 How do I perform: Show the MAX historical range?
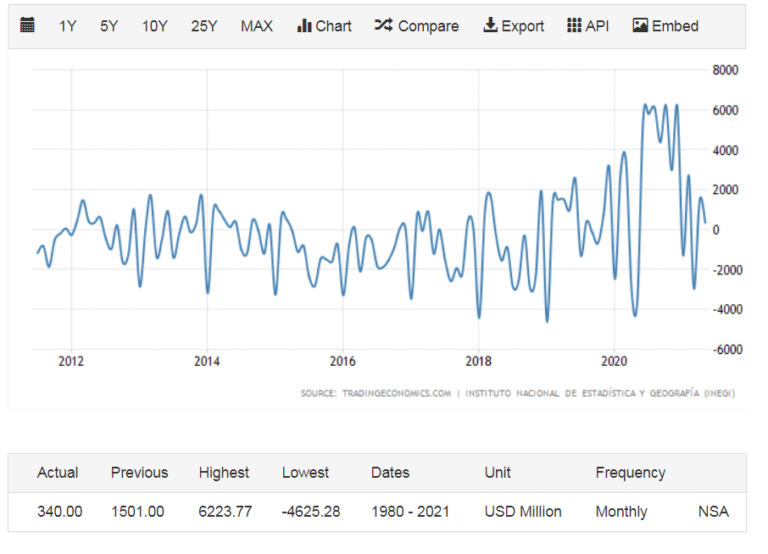point(256,26)
